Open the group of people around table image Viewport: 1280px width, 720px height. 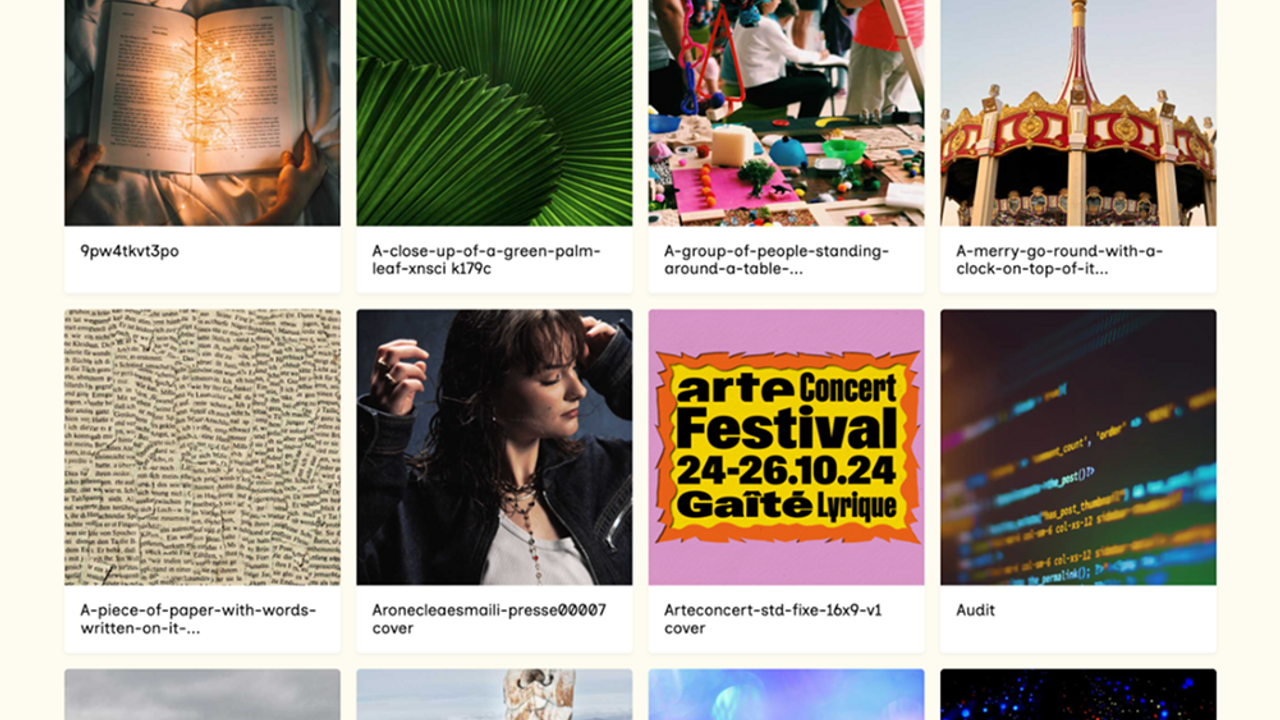click(786, 112)
